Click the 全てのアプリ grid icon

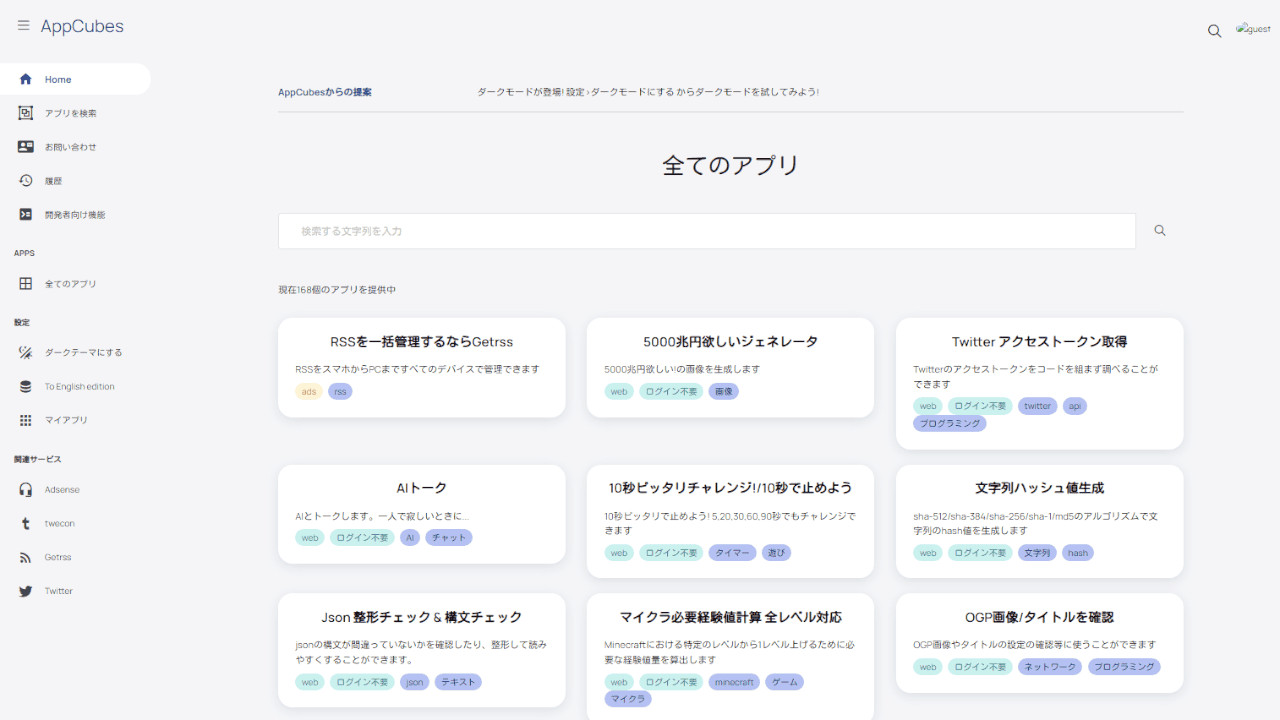[26, 284]
